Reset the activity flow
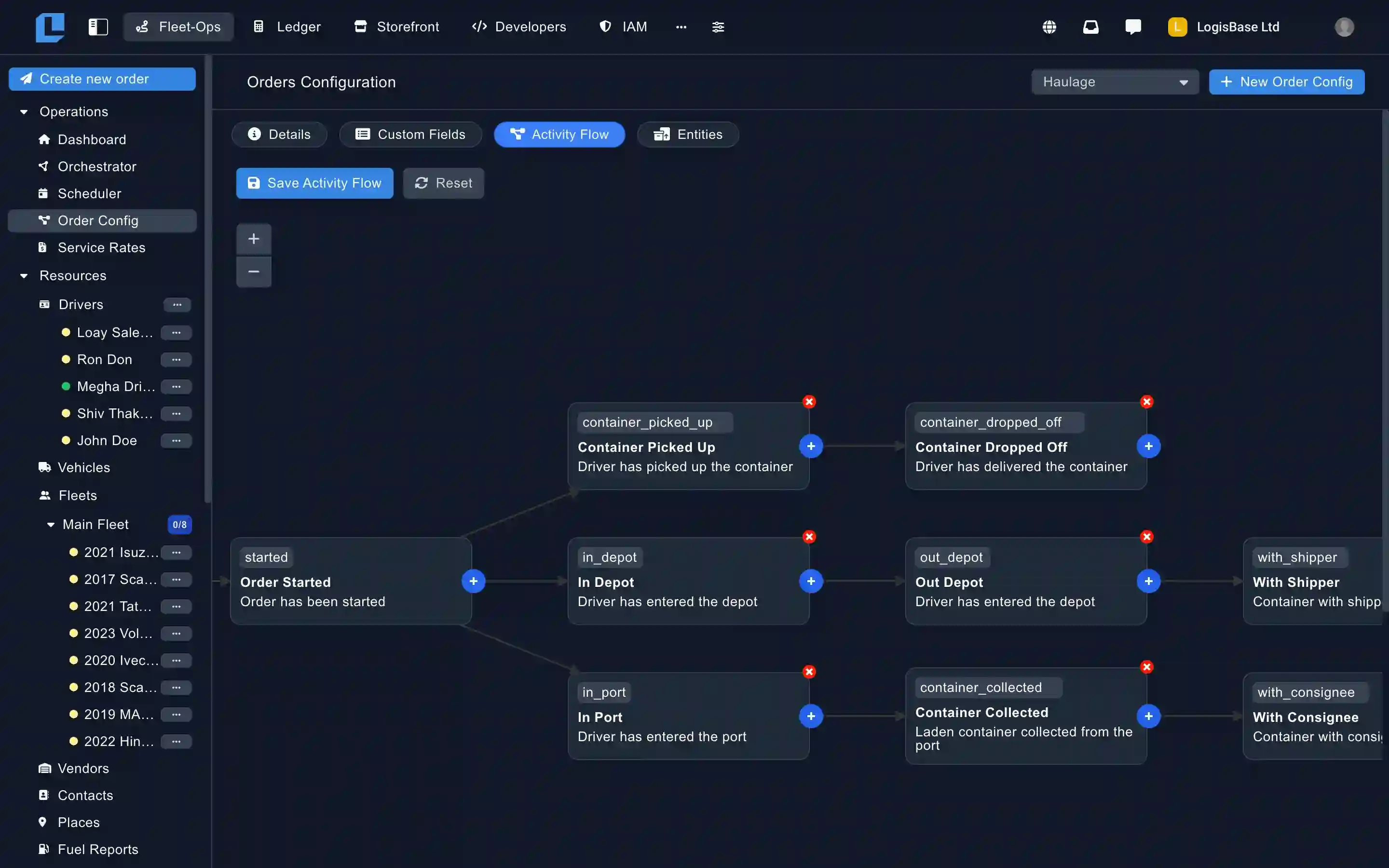The image size is (1389, 868). [443, 183]
